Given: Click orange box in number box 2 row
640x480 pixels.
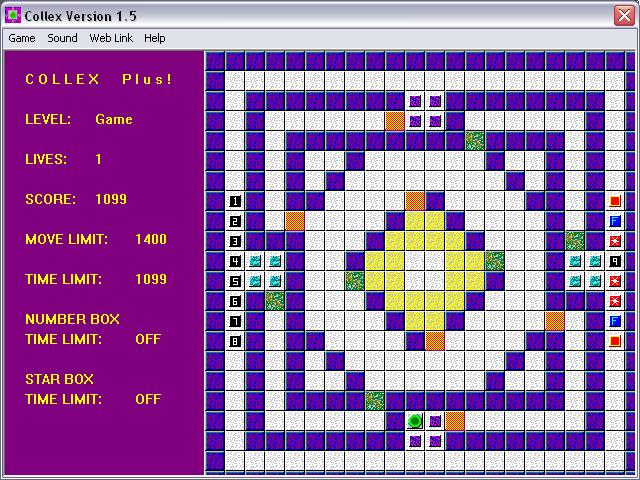Looking at the screenshot, I should coord(295,221).
